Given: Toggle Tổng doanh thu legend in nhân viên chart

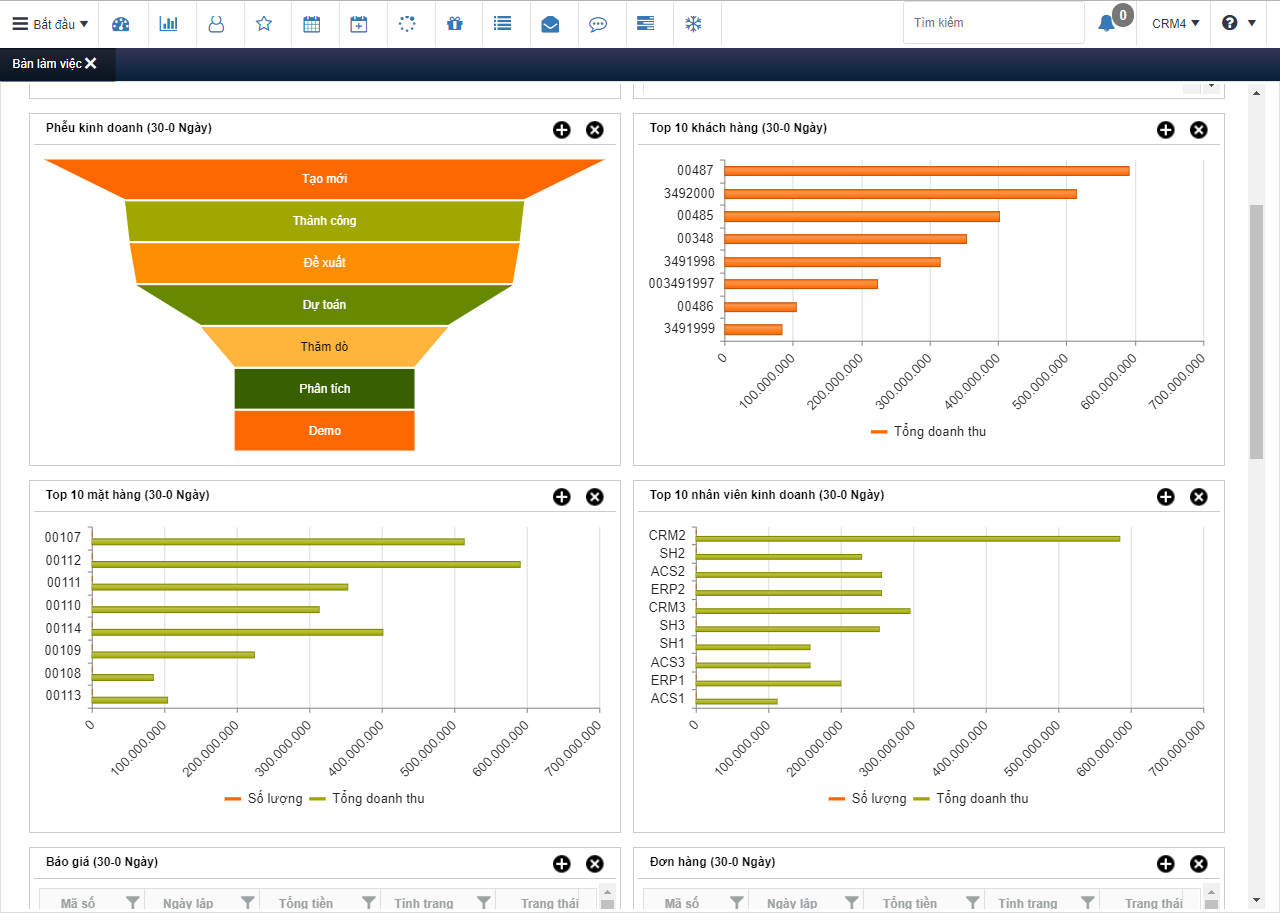Looking at the screenshot, I should tap(970, 799).
